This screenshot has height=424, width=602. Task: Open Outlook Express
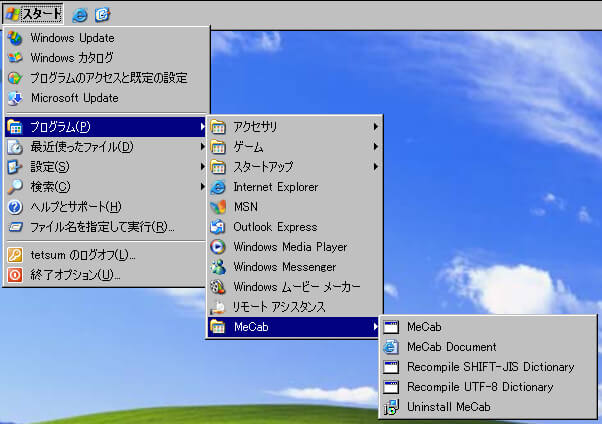(x=274, y=227)
